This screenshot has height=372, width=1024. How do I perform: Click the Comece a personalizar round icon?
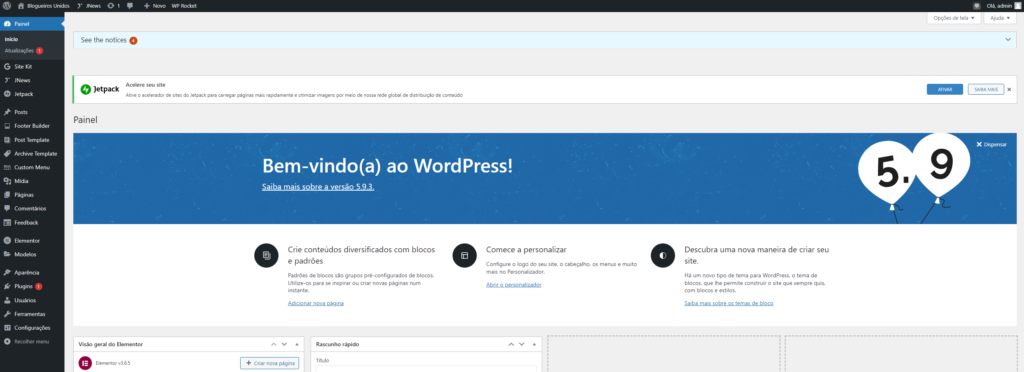coord(464,255)
